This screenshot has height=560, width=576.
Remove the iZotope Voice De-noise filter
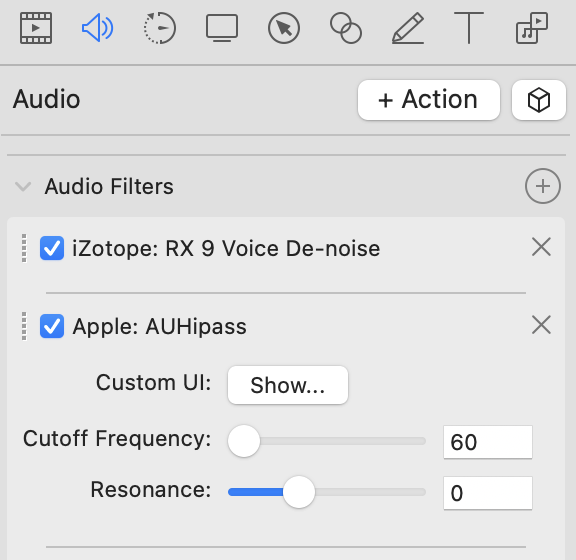point(541,247)
